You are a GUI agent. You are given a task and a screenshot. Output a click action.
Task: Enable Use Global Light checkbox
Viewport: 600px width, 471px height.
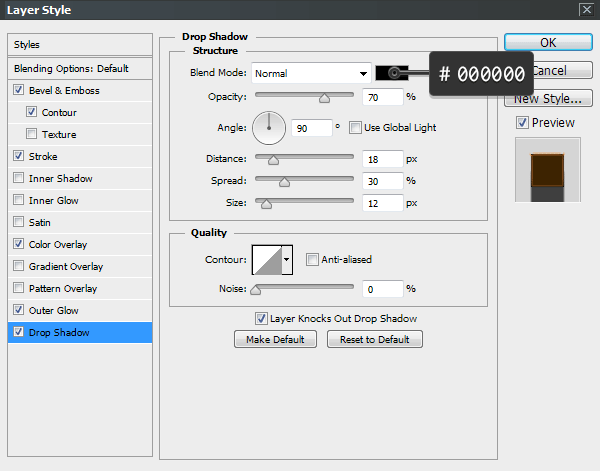pos(355,128)
